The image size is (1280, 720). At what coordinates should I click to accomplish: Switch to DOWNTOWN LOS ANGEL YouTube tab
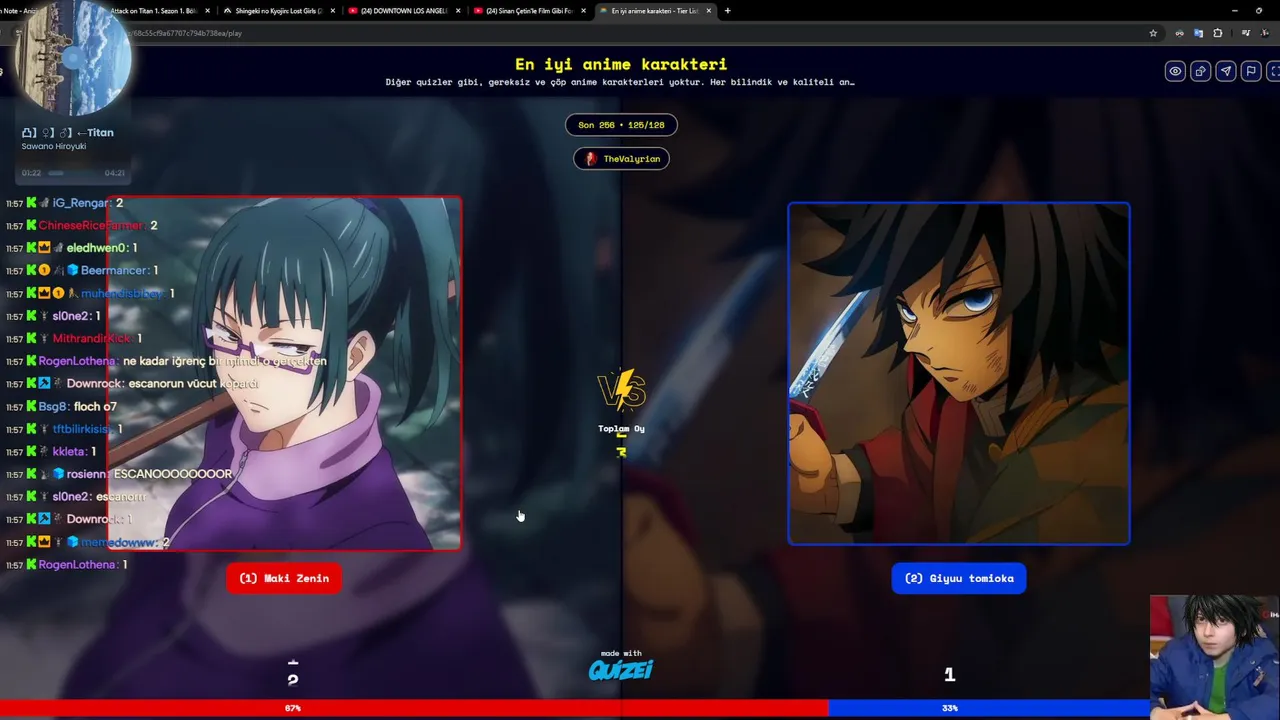click(403, 11)
